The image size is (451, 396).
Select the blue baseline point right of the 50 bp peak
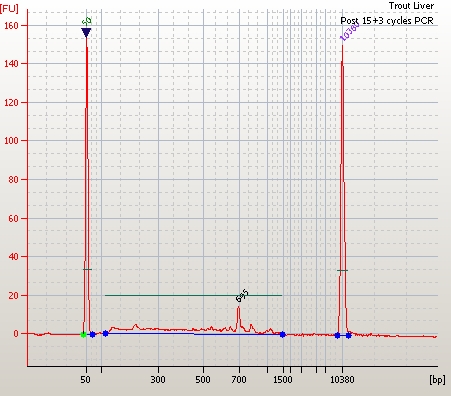pos(93,334)
